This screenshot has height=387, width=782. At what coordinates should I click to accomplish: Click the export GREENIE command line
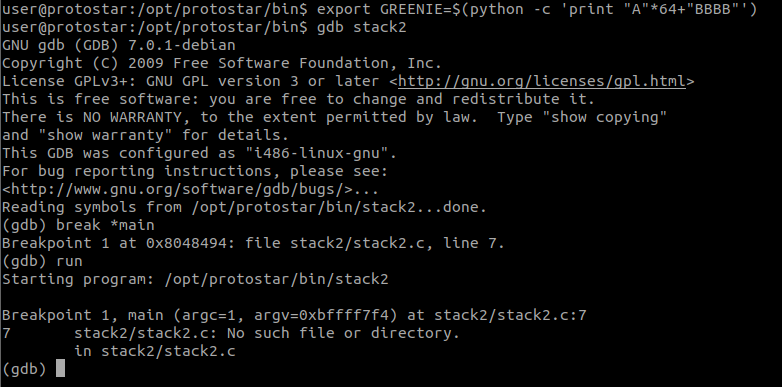point(380,9)
